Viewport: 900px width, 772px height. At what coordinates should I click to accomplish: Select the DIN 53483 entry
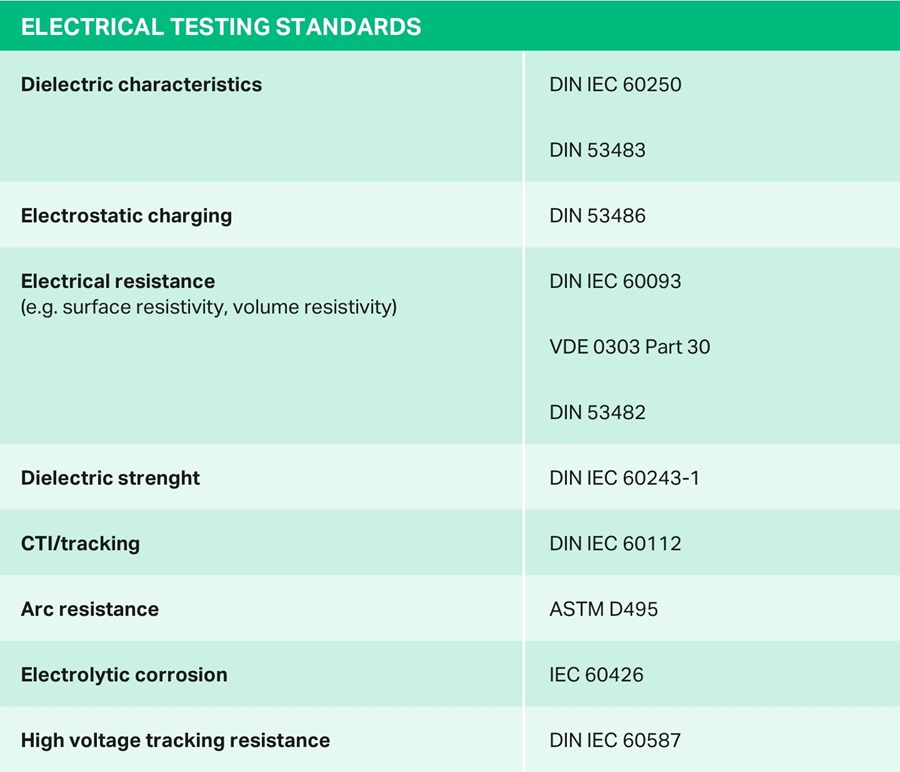597,151
